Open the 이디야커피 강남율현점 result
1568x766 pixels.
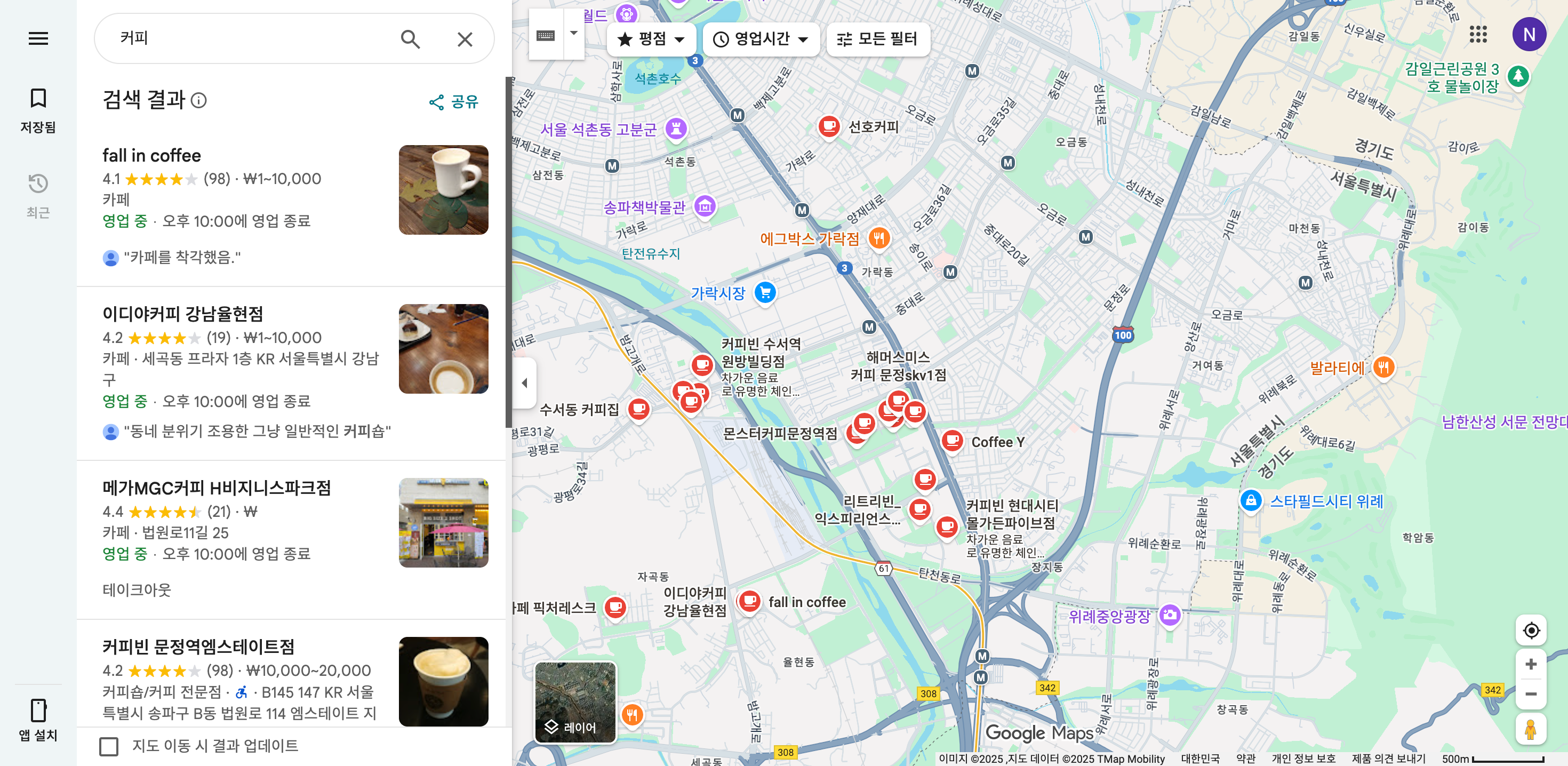[291, 373]
